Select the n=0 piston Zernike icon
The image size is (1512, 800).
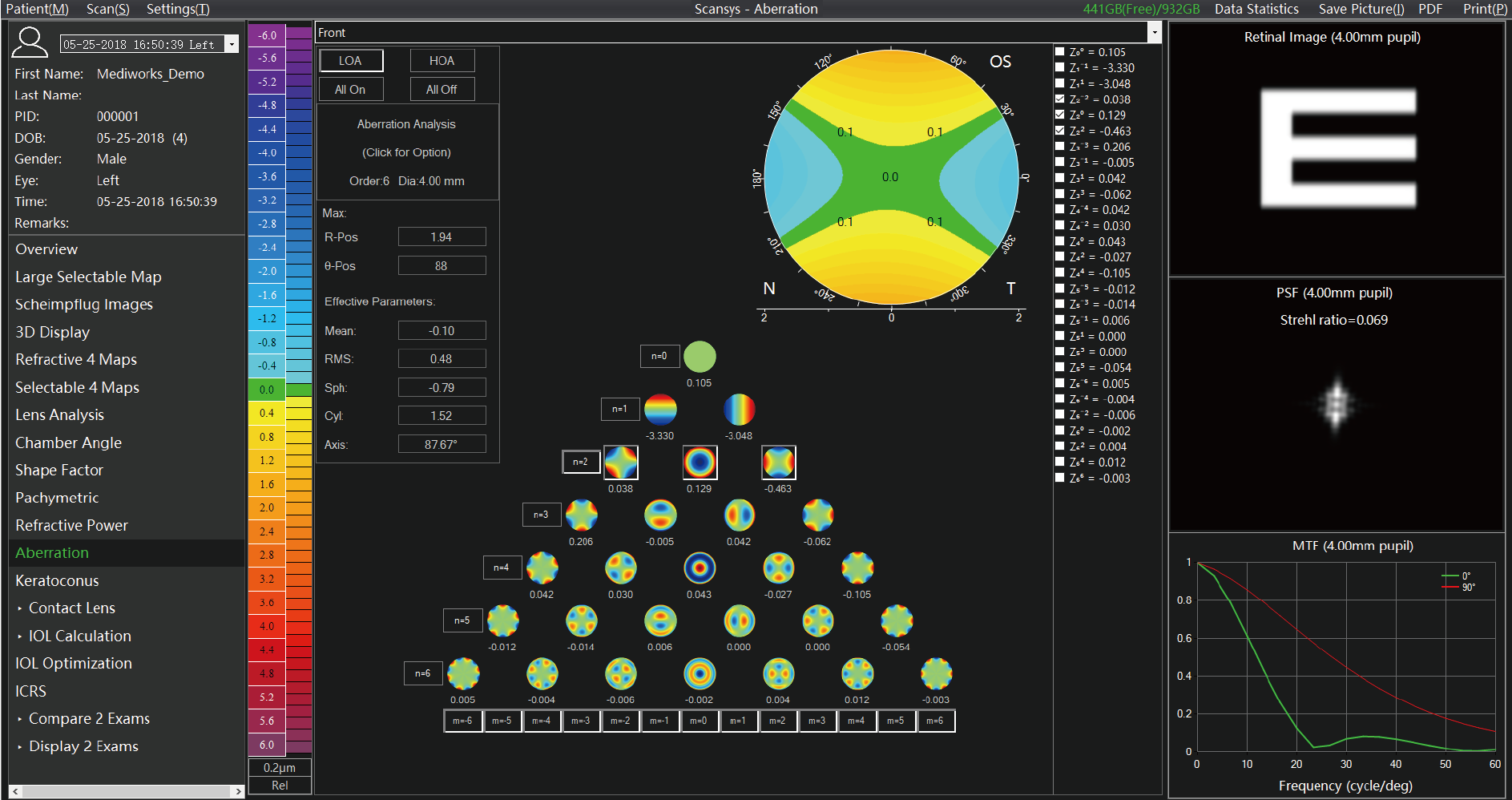700,357
